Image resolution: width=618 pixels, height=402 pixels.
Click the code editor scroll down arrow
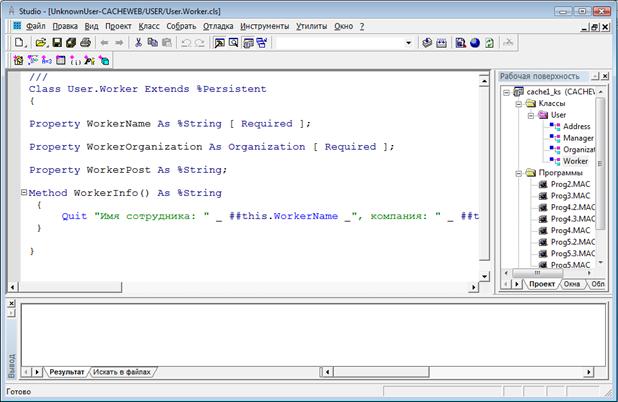484,276
